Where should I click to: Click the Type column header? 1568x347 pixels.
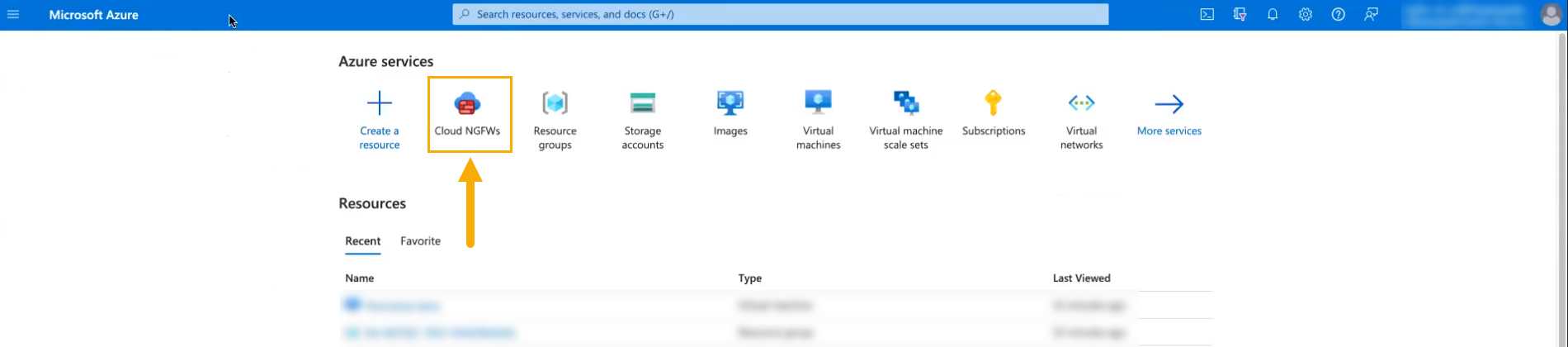(x=750, y=278)
